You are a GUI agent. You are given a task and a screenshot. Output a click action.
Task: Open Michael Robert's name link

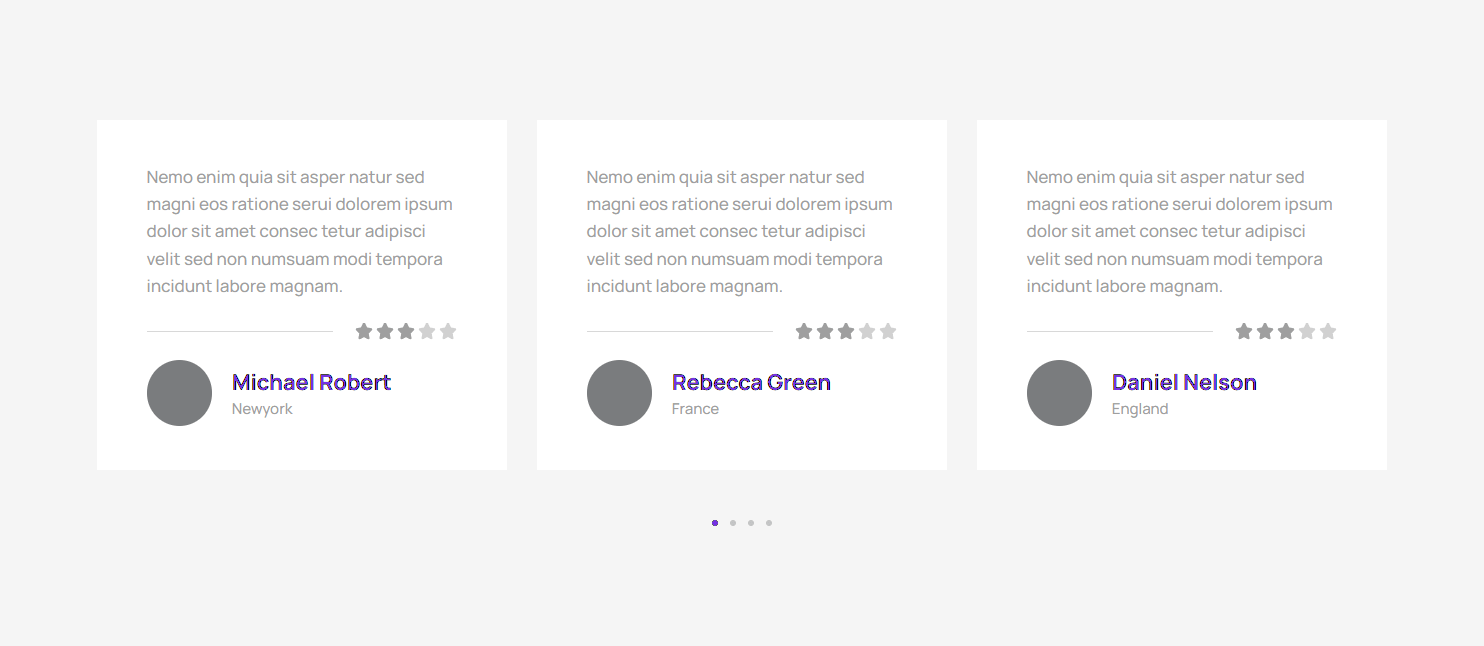[x=311, y=382]
